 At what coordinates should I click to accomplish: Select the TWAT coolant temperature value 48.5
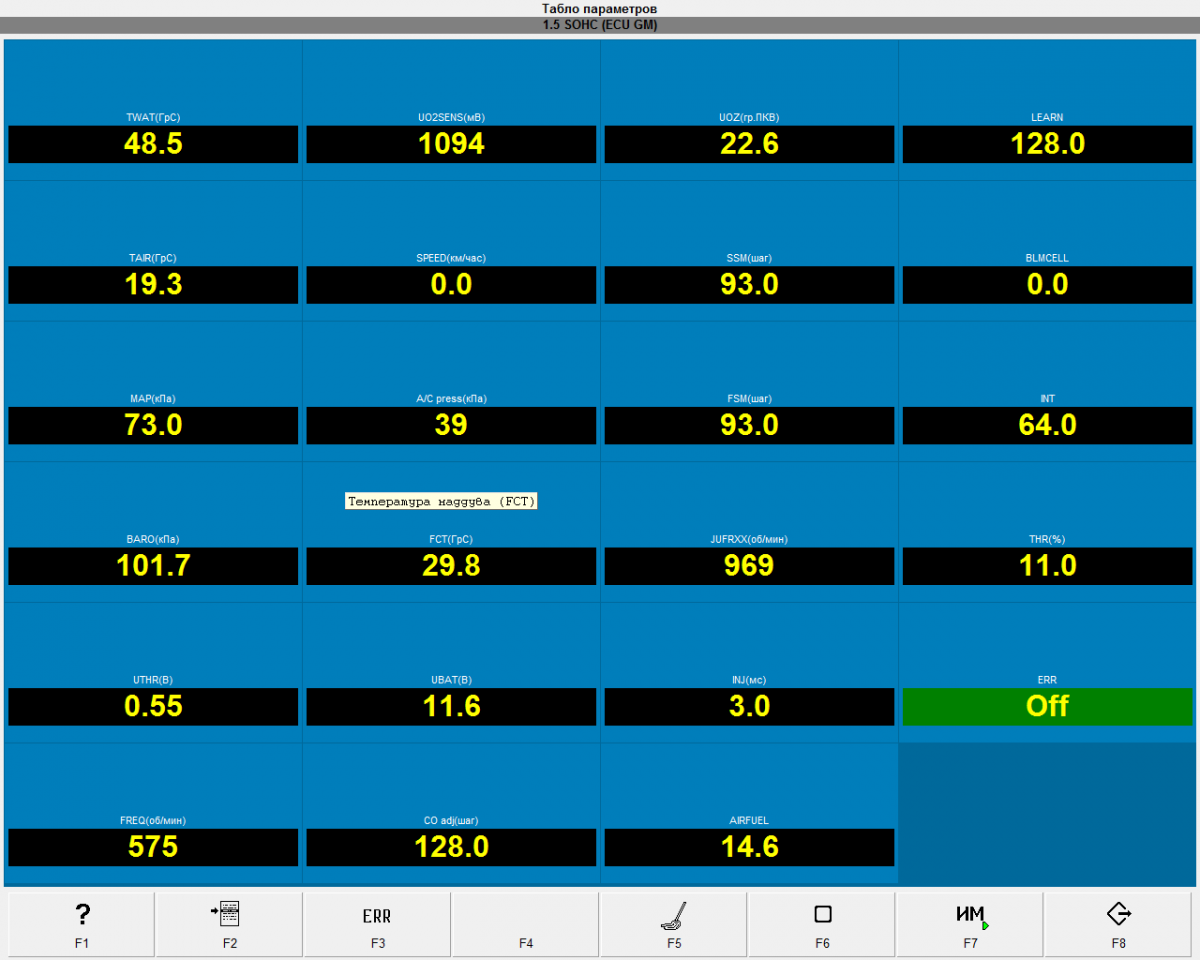point(153,144)
